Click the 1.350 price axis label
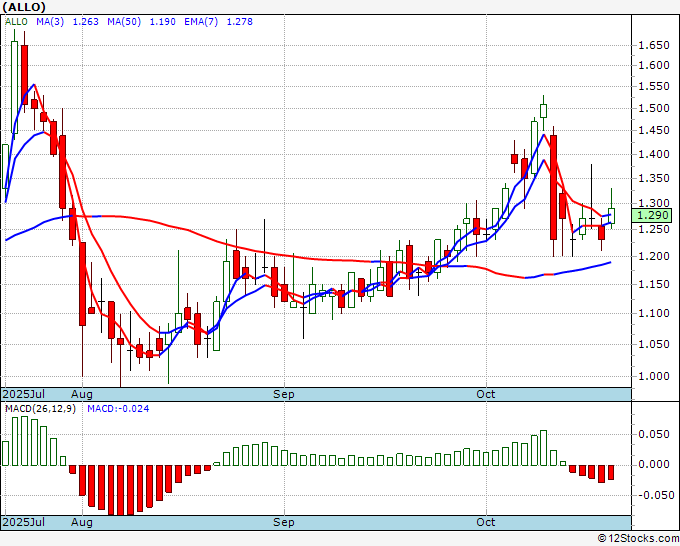680x546 pixels. (654, 178)
